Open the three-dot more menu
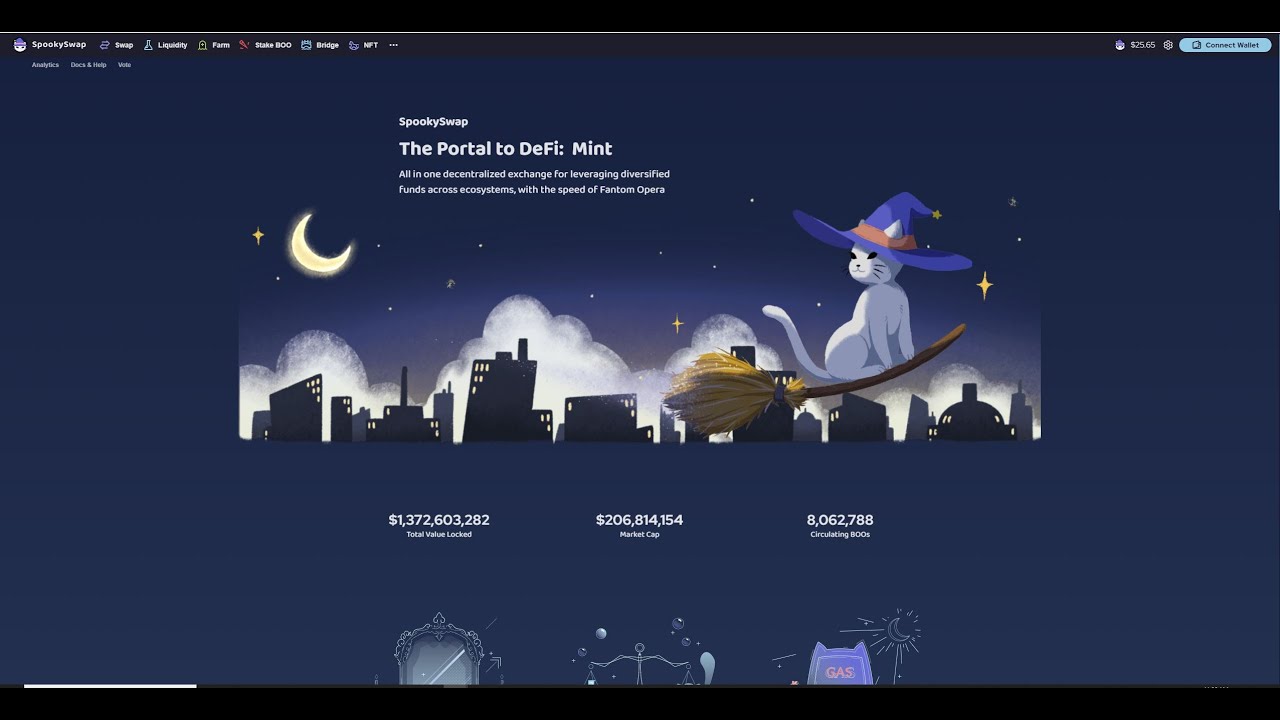Screen dimensions: 1280x720 pos(393,45)
